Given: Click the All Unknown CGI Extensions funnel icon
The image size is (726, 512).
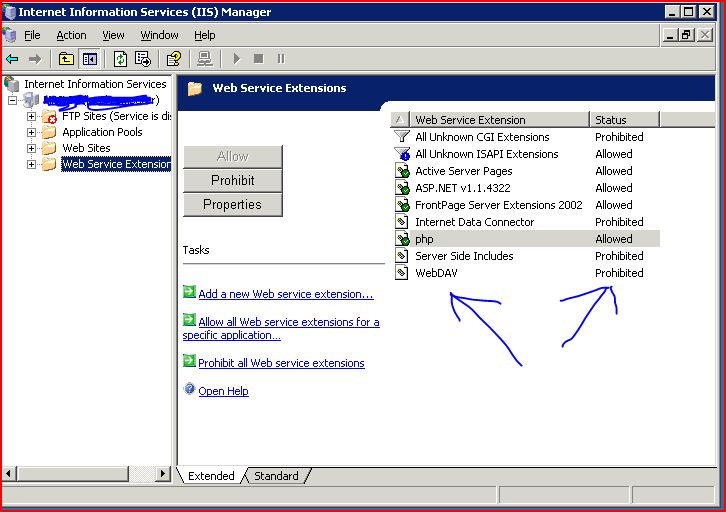Looking at the screenshot, I should pyautogui.click(x=401, y=137).
